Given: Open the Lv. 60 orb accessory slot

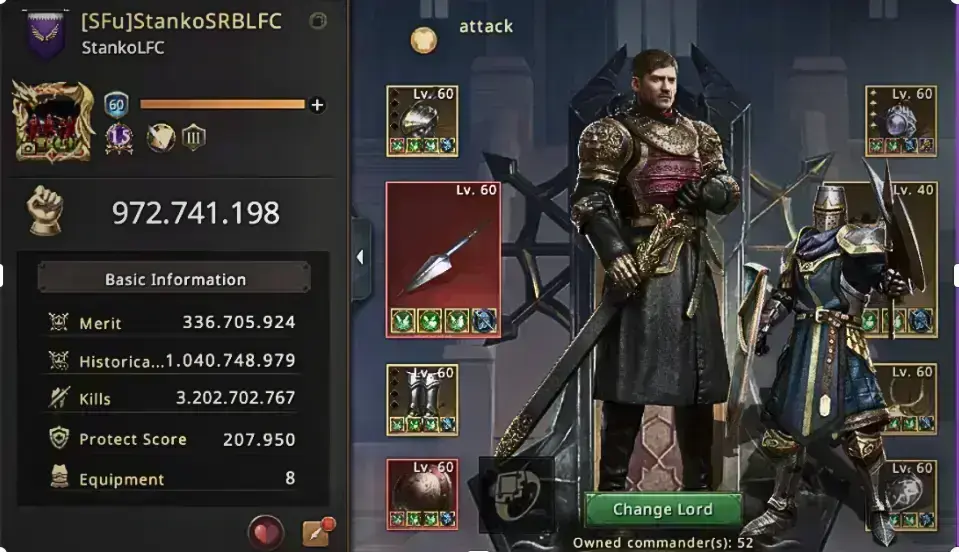Looking at the screenshot, I should (x=901, y=121).
